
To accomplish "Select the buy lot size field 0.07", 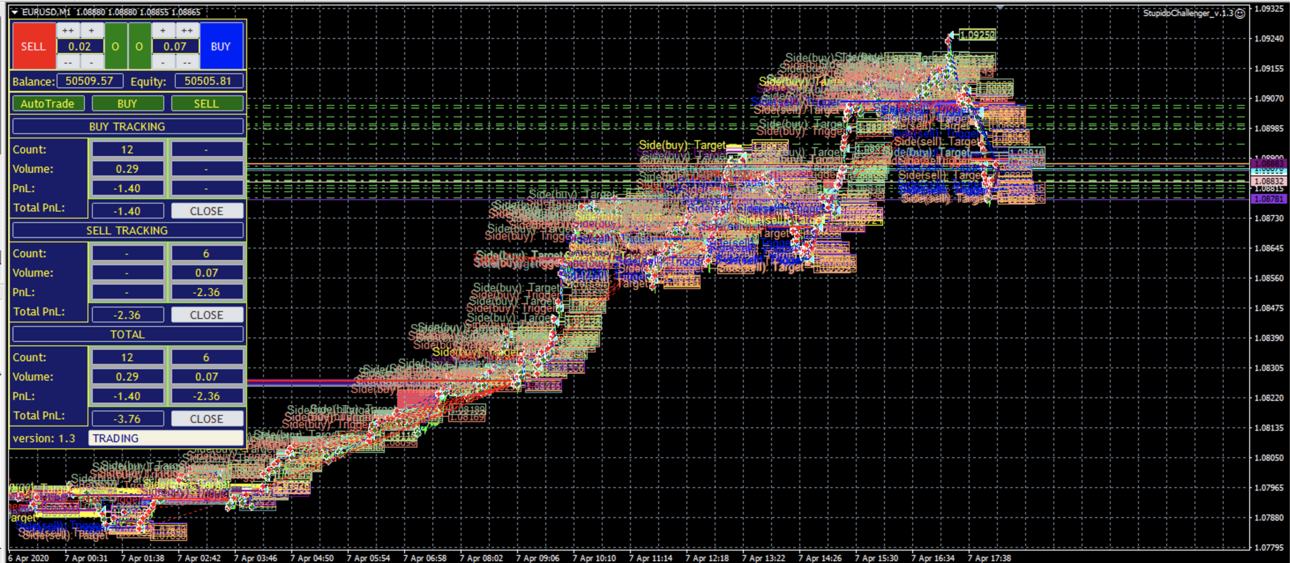I will tap(175, 46).
